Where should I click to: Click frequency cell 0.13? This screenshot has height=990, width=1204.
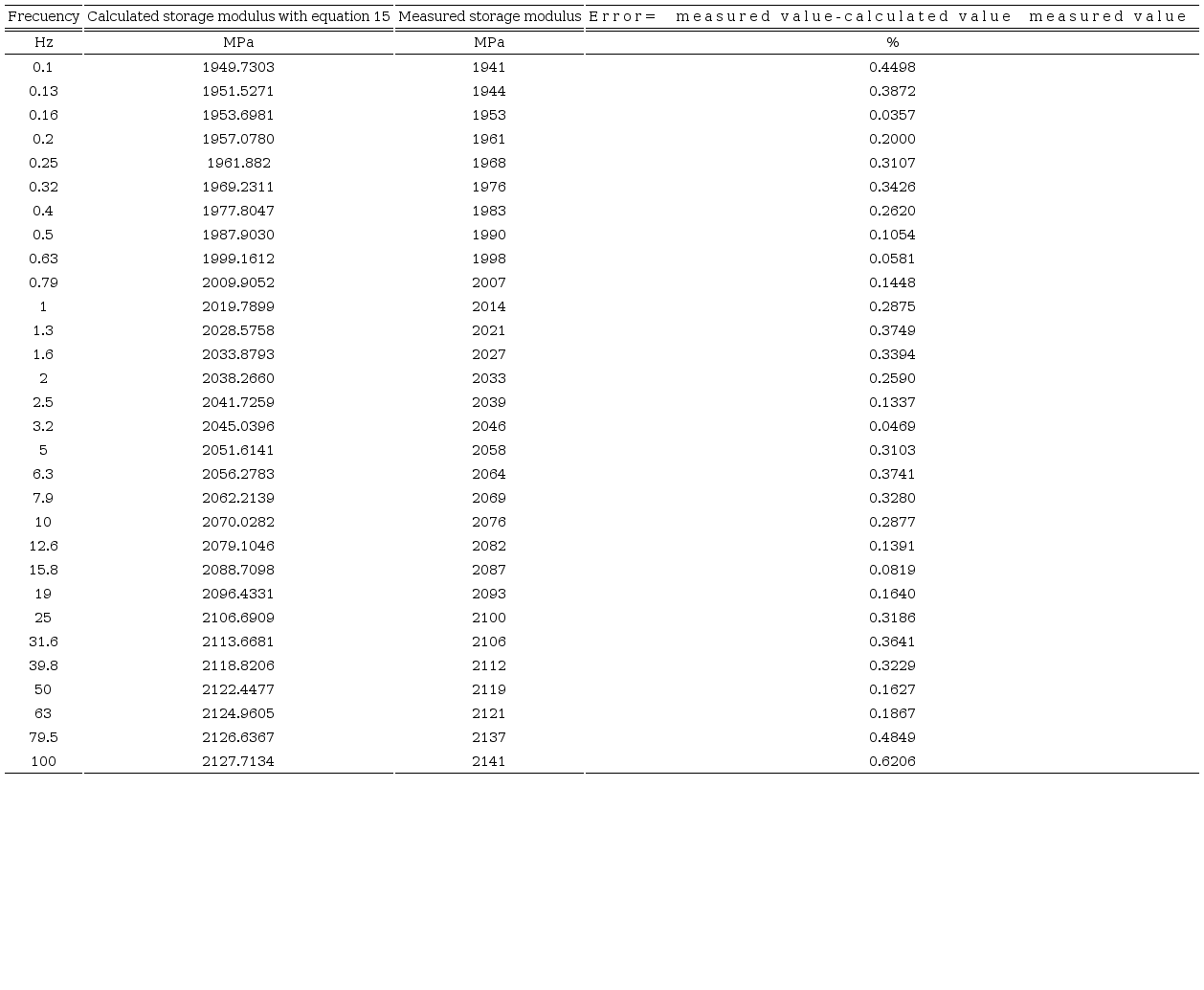(43, 91)
